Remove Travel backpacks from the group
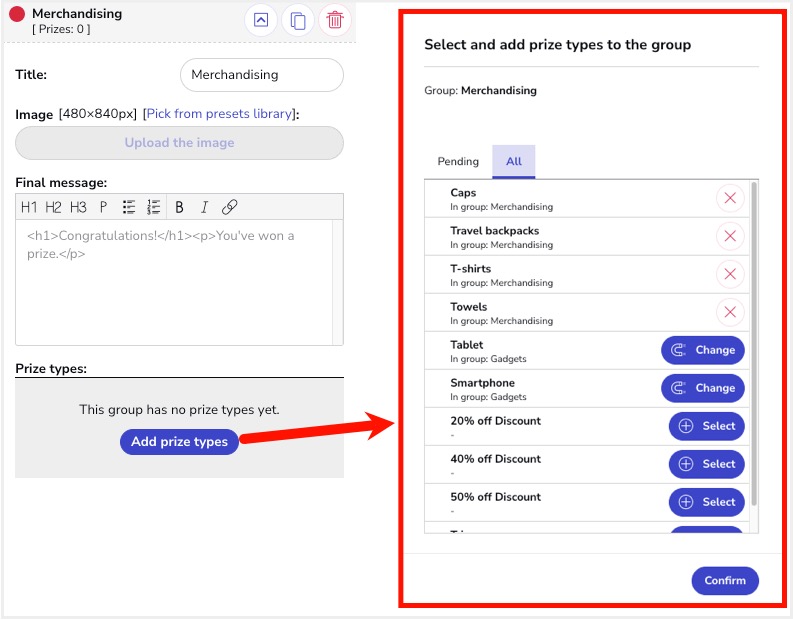The width and height of the screenshot is (793, 620). point(730,236)
